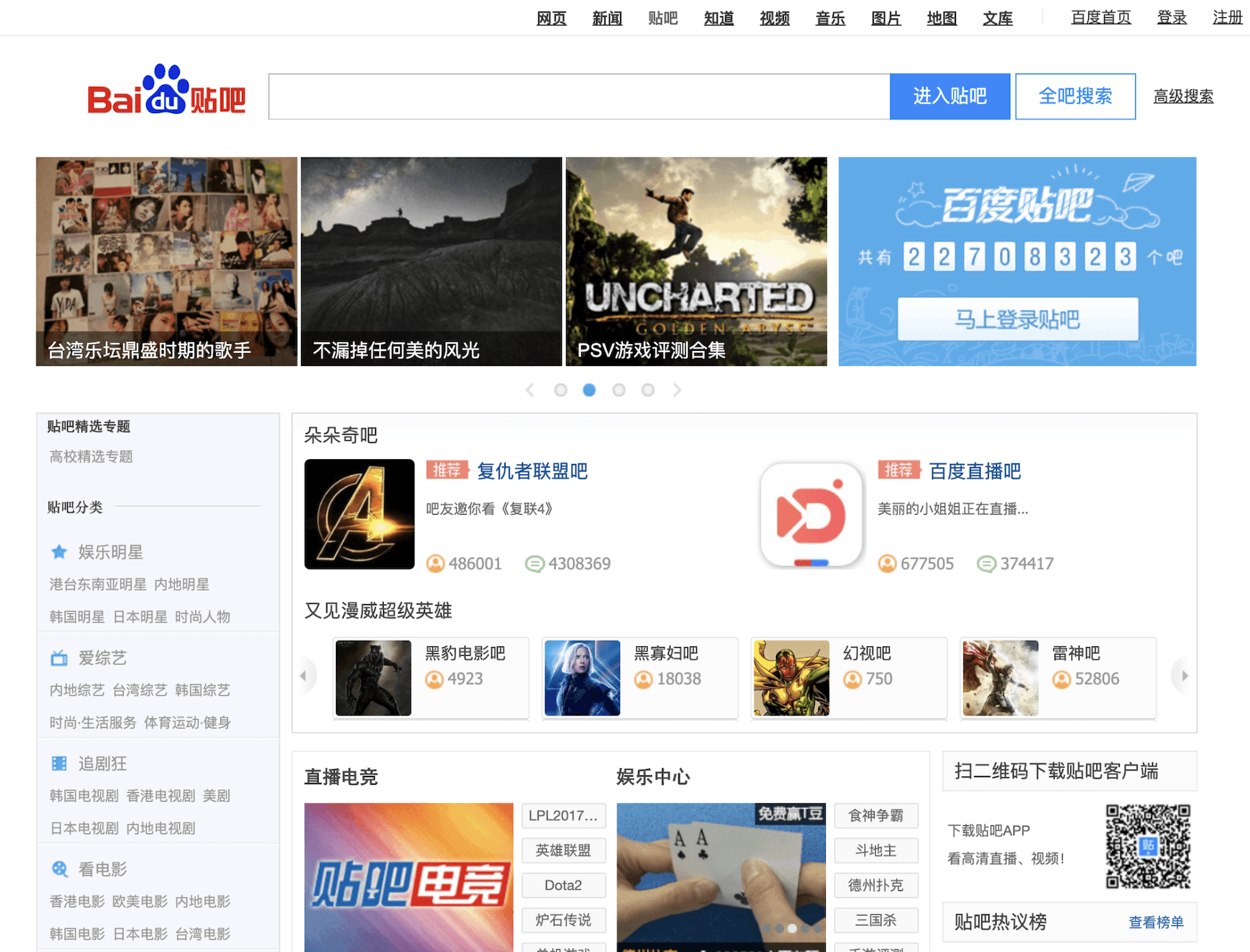Click the QR code for Tieba app
The width and height of the screenshot is (1250, 952).
click(x=1148, y=846)
